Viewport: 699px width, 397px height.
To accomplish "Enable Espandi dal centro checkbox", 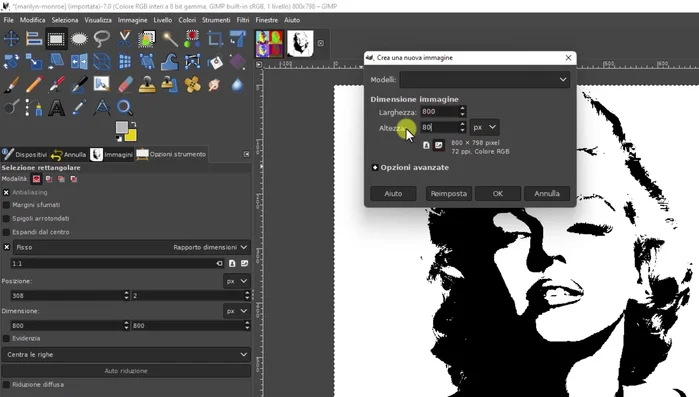I will point(6,232).
